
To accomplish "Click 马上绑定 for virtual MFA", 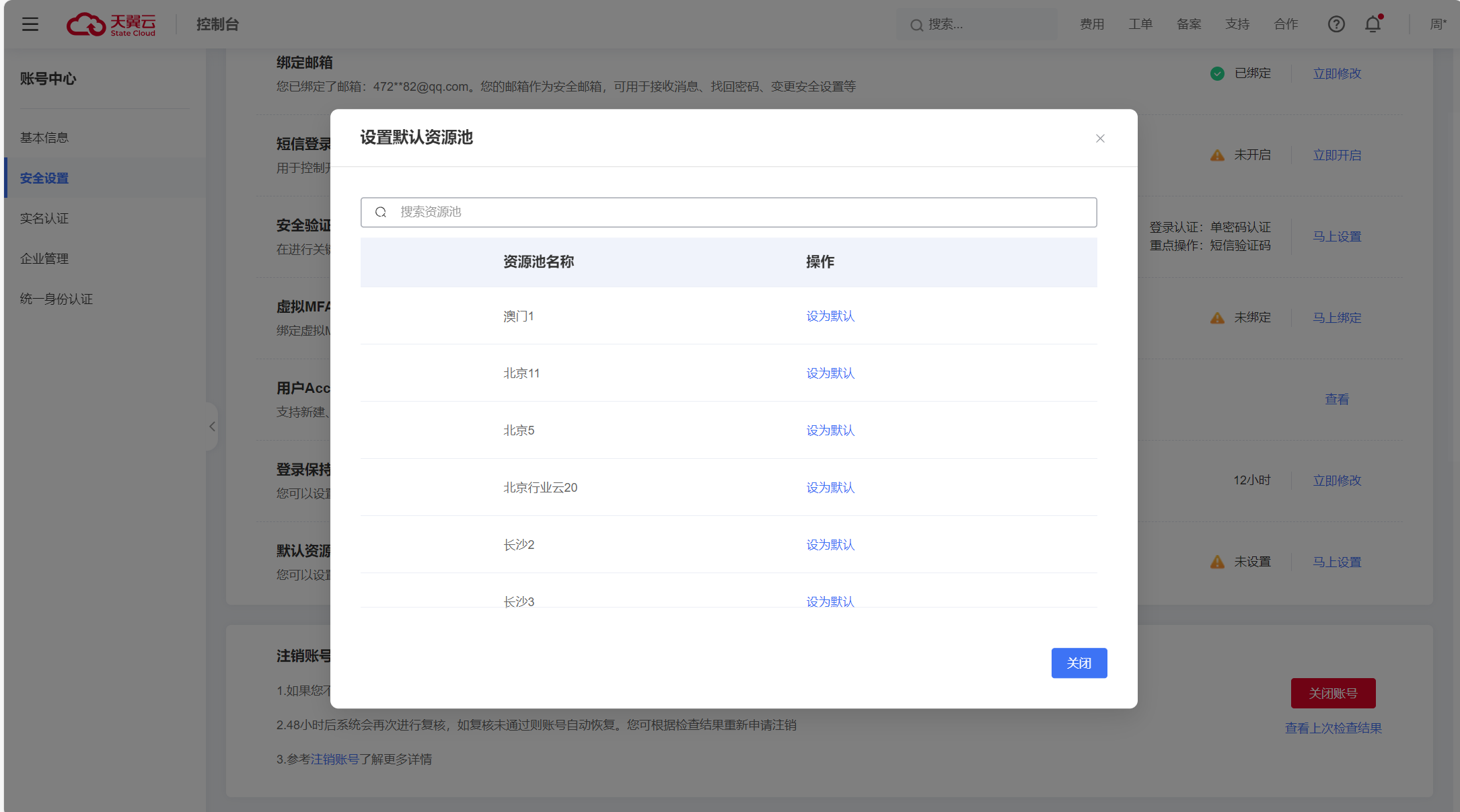I will [1337, 318].
